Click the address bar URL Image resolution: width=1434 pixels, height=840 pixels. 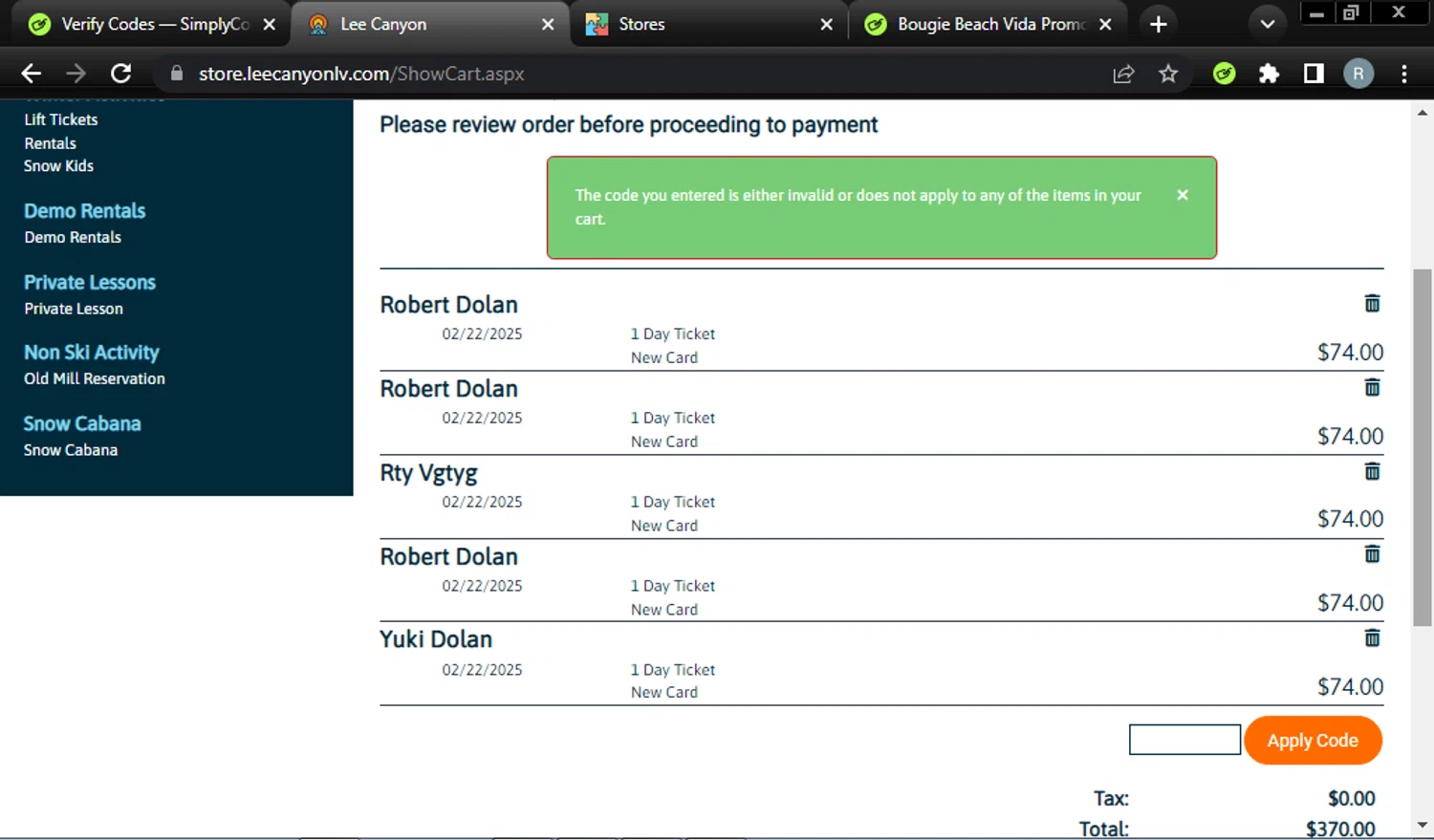coord(361,74)
